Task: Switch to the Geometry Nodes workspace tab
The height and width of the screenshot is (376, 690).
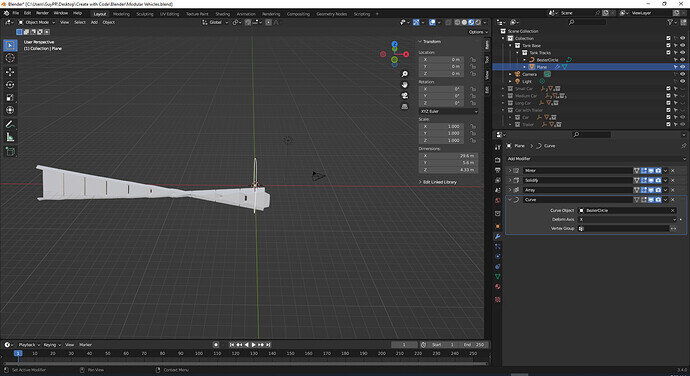Action: point(331,14)
